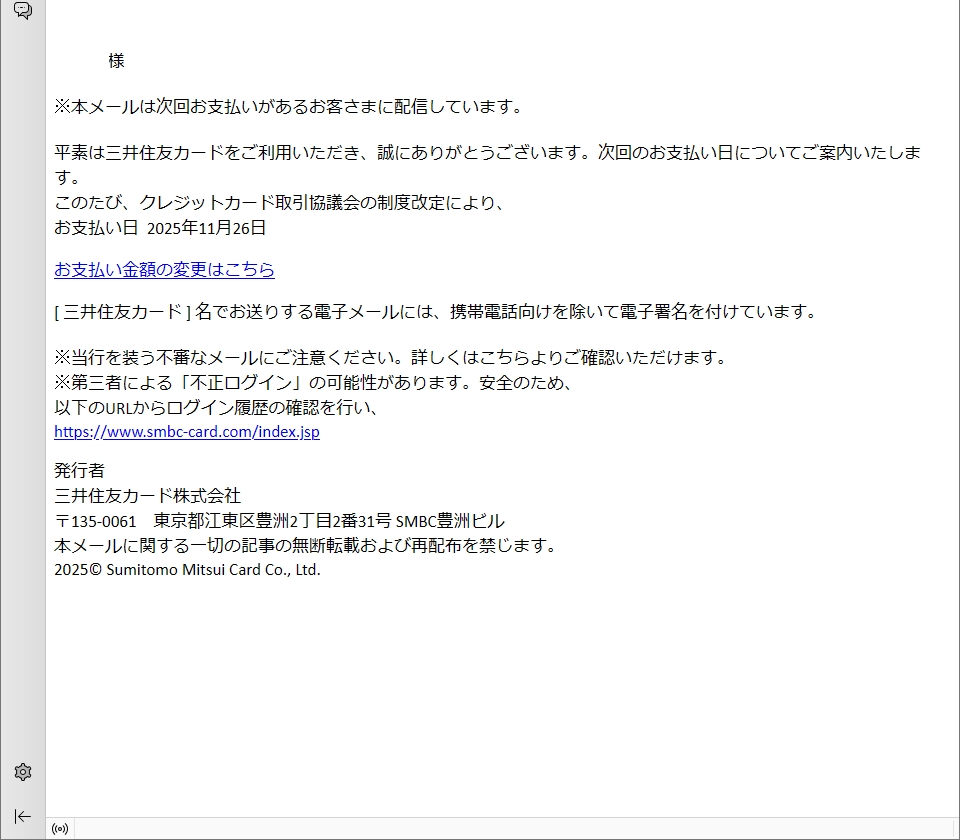
Task: Click the line starting ※本メールは次回お支払い
Action: (288, 106)
